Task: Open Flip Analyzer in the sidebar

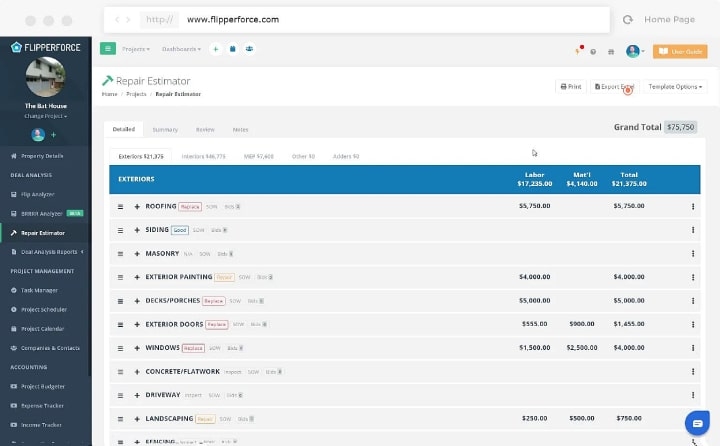Action: pos(38,194)
